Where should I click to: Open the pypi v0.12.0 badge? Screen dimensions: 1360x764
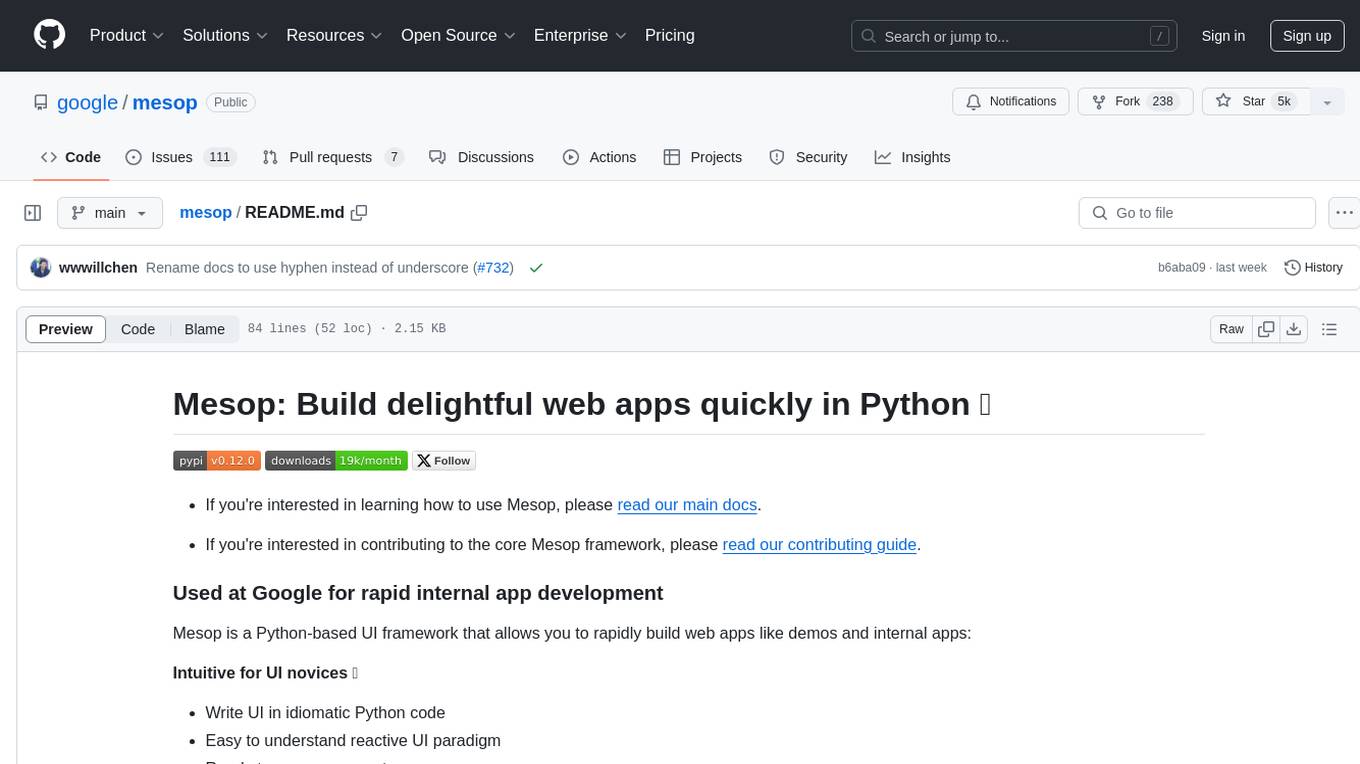point(217,461)
